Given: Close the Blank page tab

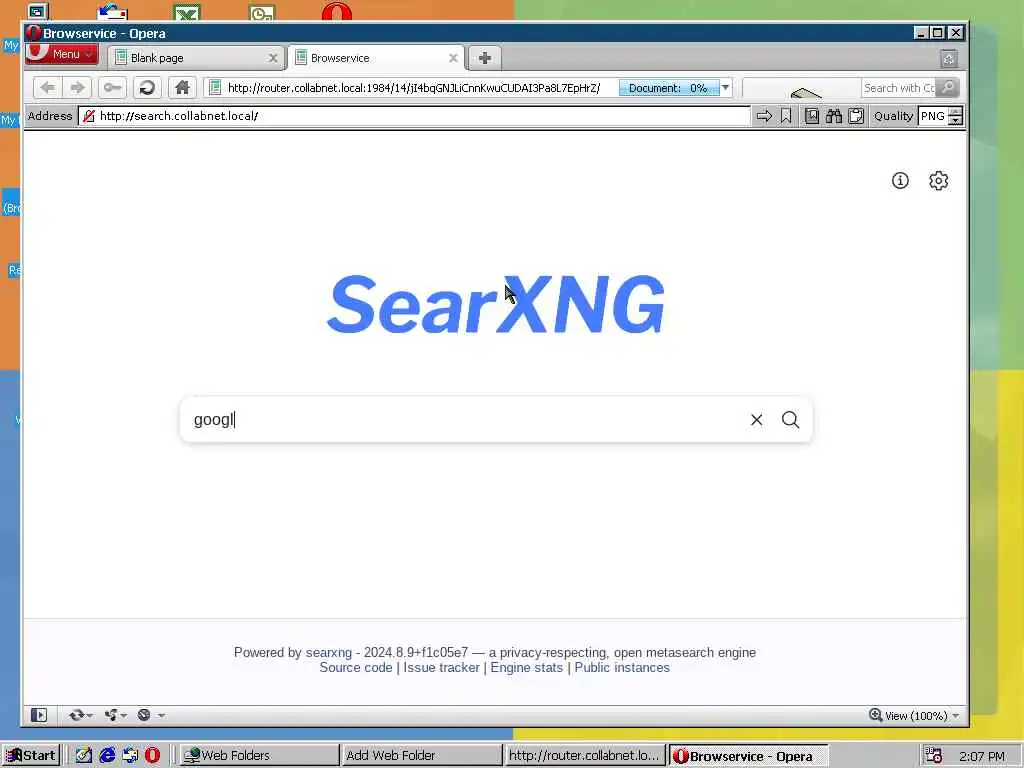Looking at the screenshot, I should click(x=273, y=59).
